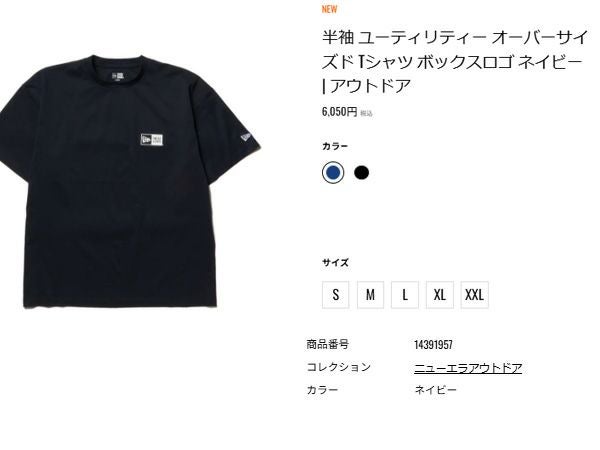This screenshot has width=600, height=450.
Task: Click the サイズ section label
Action: click(335, 262)
